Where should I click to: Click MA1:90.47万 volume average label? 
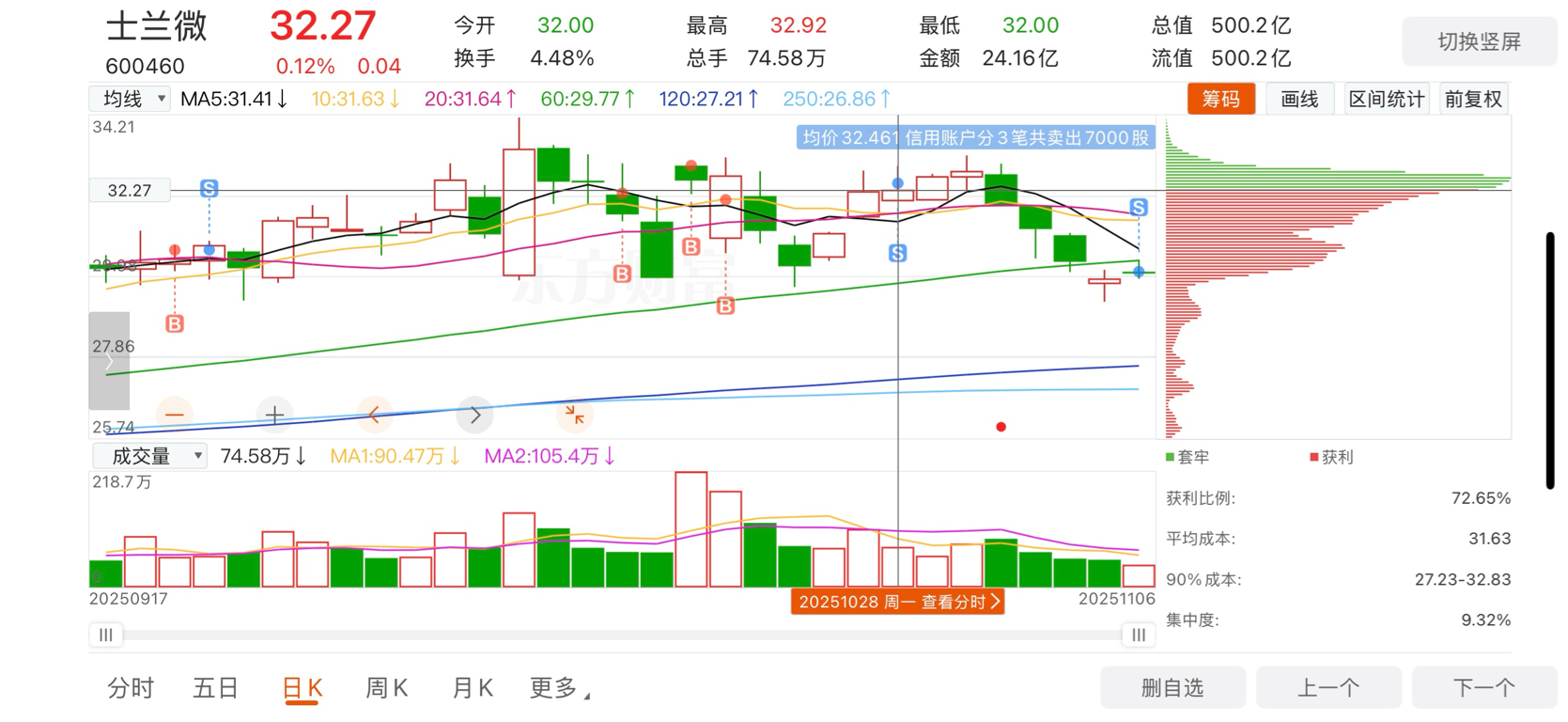[396, 456]
